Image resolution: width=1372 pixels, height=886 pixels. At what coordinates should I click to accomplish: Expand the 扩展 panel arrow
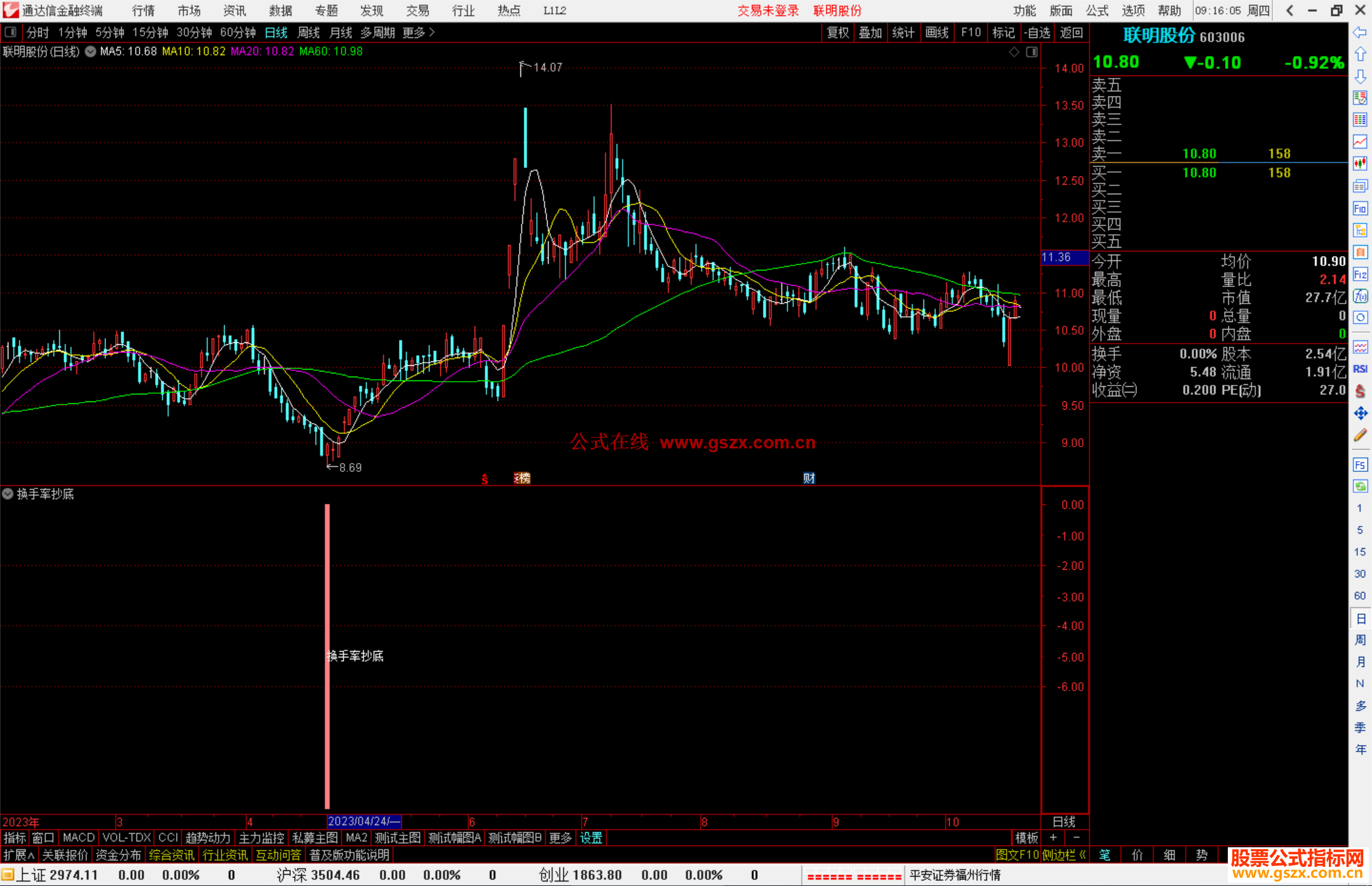click(x=19, y=855)
